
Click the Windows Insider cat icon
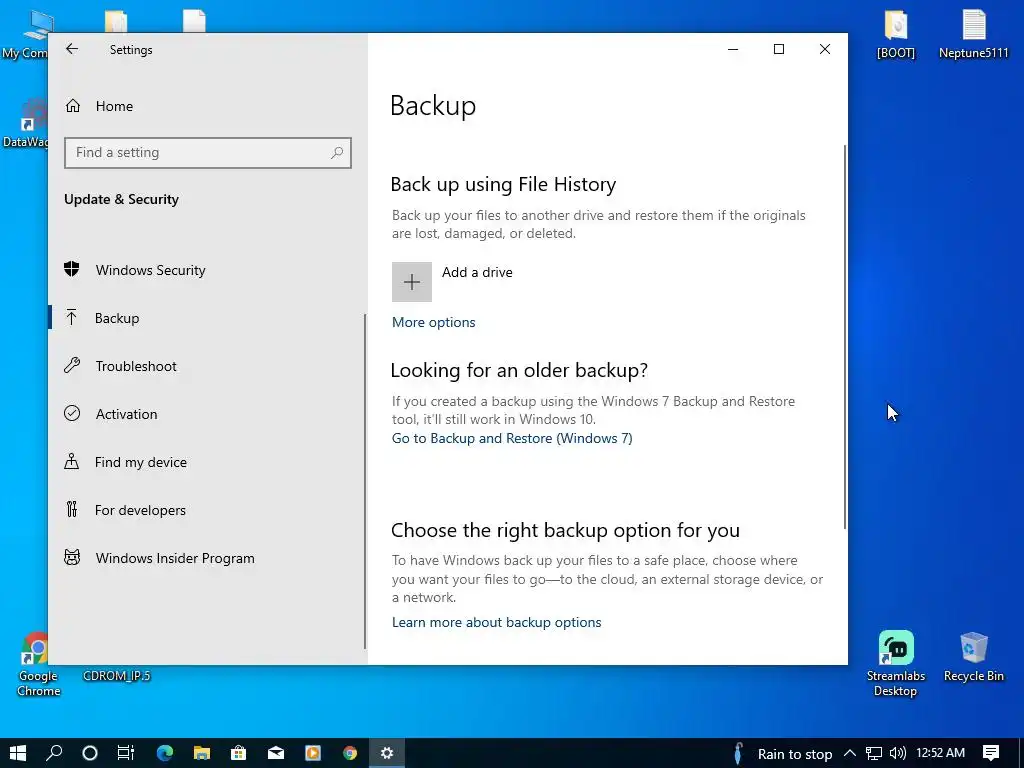72,558
